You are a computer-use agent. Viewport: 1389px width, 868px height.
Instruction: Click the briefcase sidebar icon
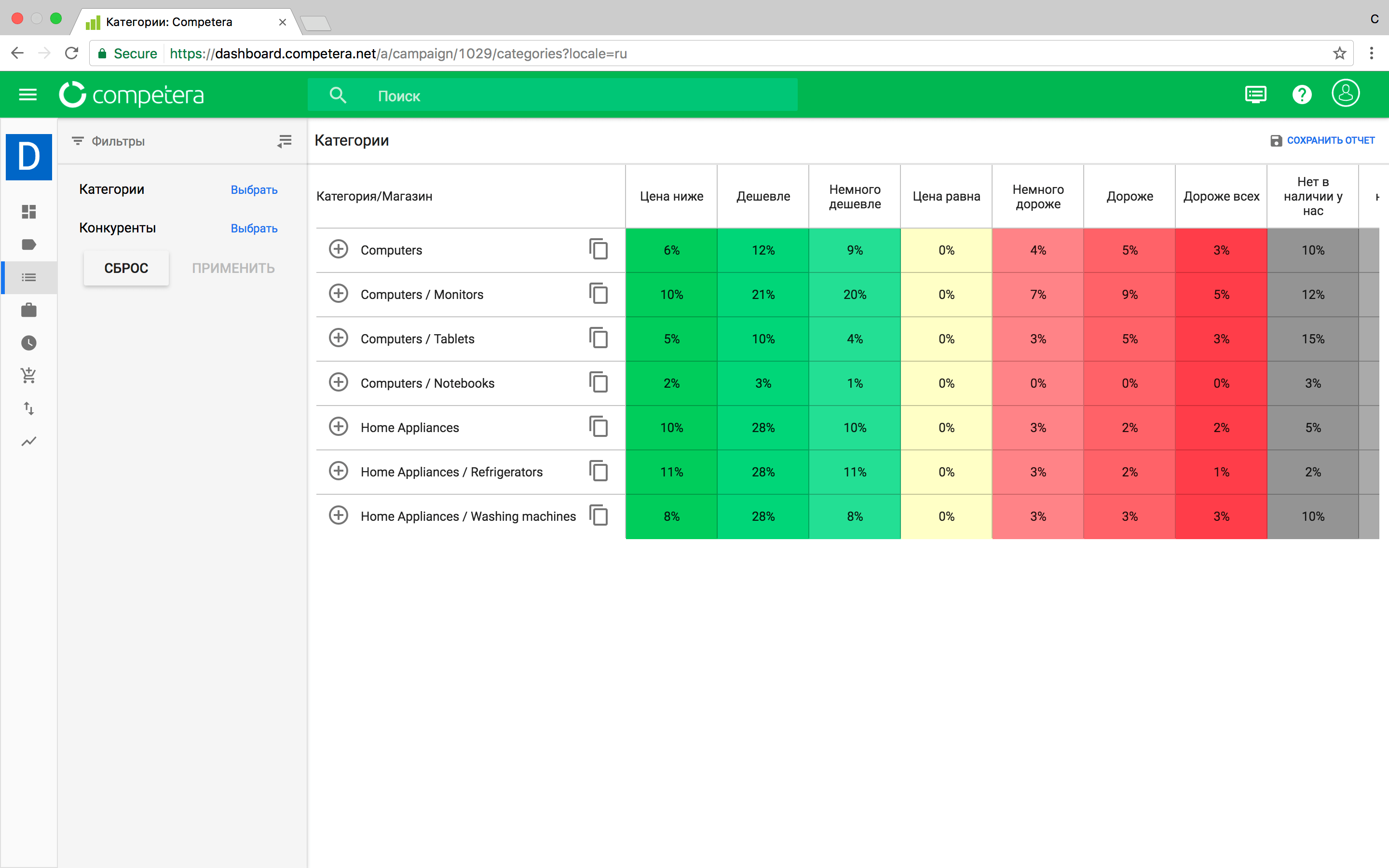(29, 311)
